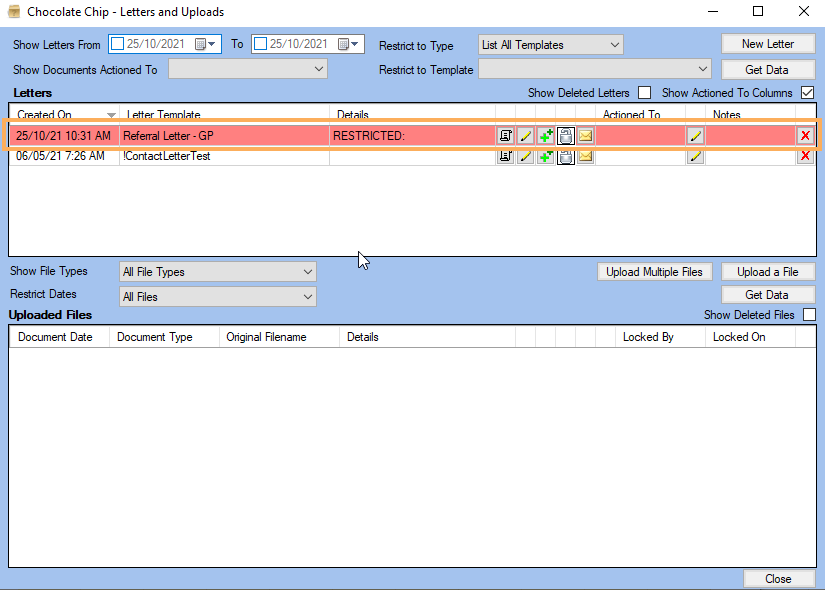Image resolution: width=825 pixels, height=590 pixels.
Task: Edit notes pencil for !ContactLetterTest row
Action: [x=696, y=156]
